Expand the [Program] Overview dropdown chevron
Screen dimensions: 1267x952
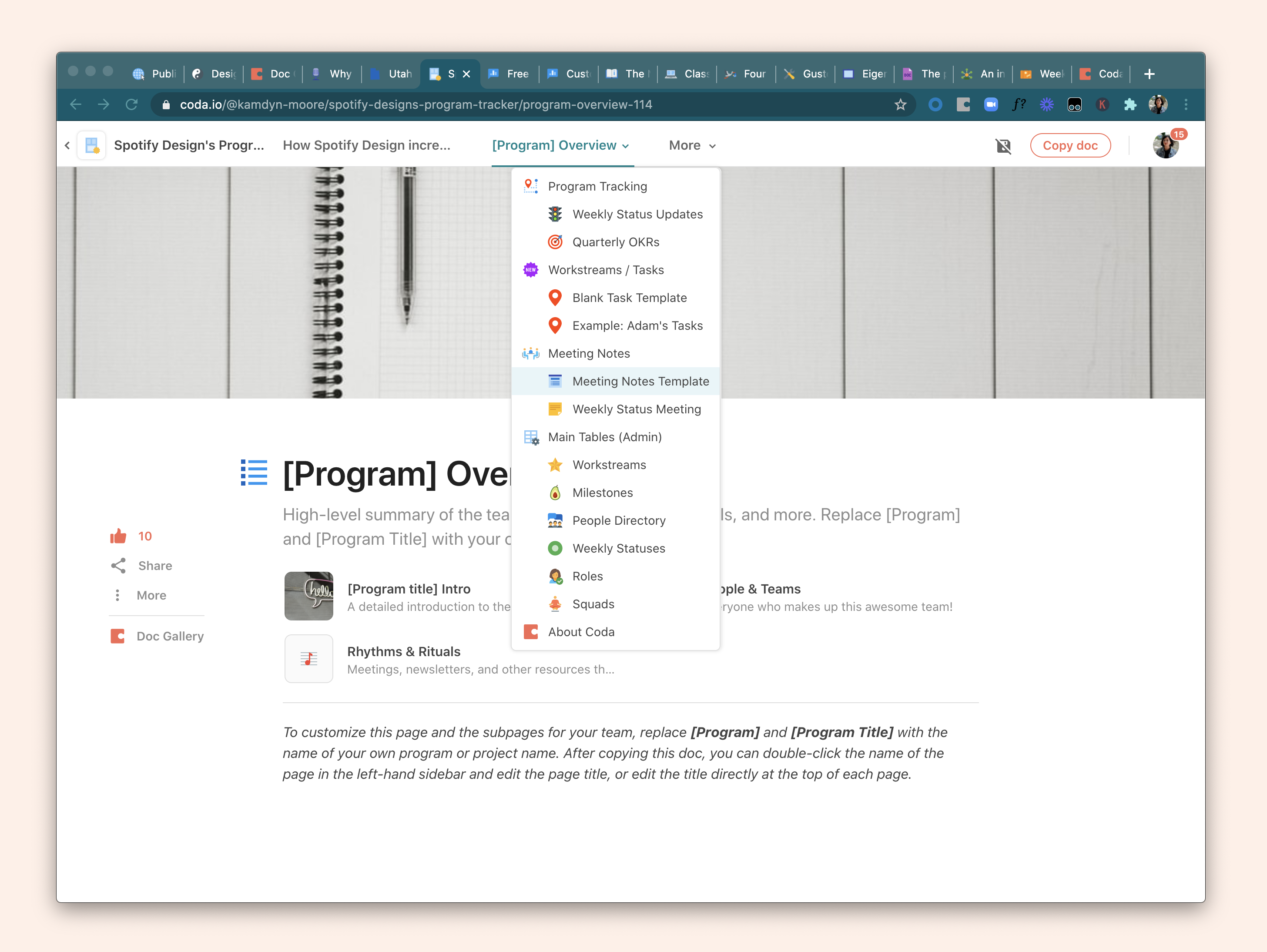click(626, 147)
